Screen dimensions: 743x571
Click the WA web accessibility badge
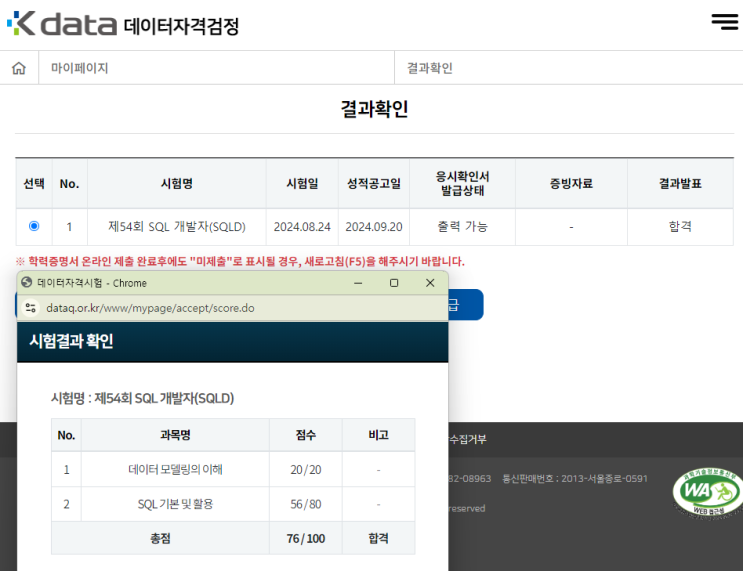(708, 492)
